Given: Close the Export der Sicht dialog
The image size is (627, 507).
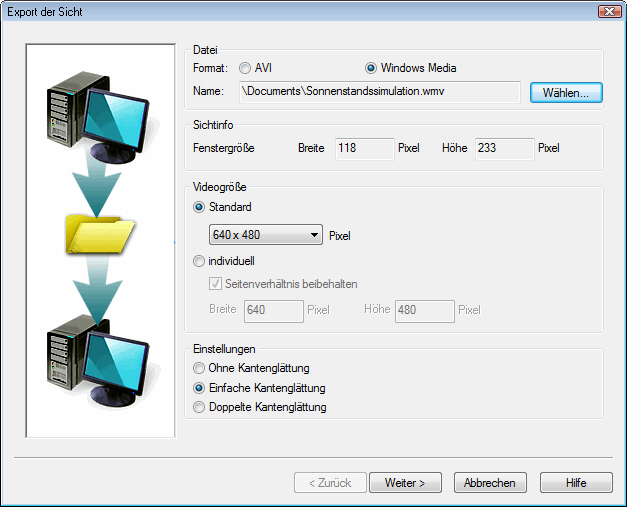Looking at the screenshot, I should click(609, 12).
